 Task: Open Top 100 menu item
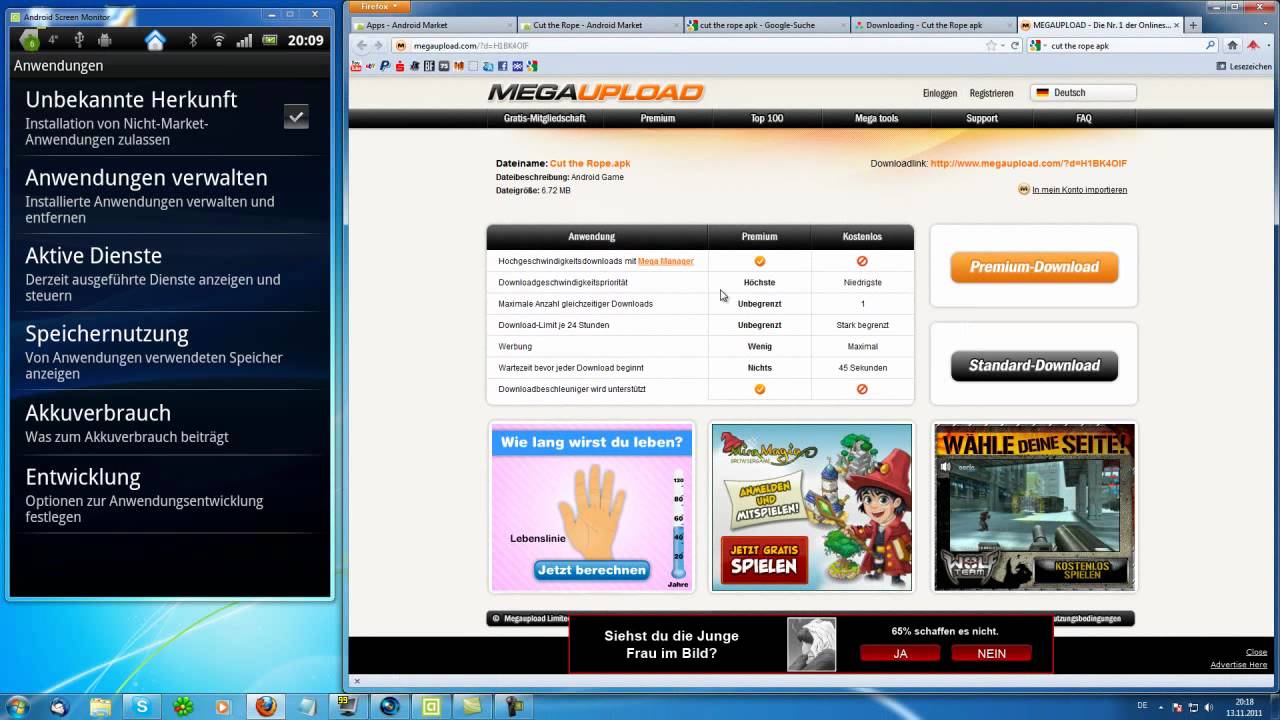coord(767,118)
